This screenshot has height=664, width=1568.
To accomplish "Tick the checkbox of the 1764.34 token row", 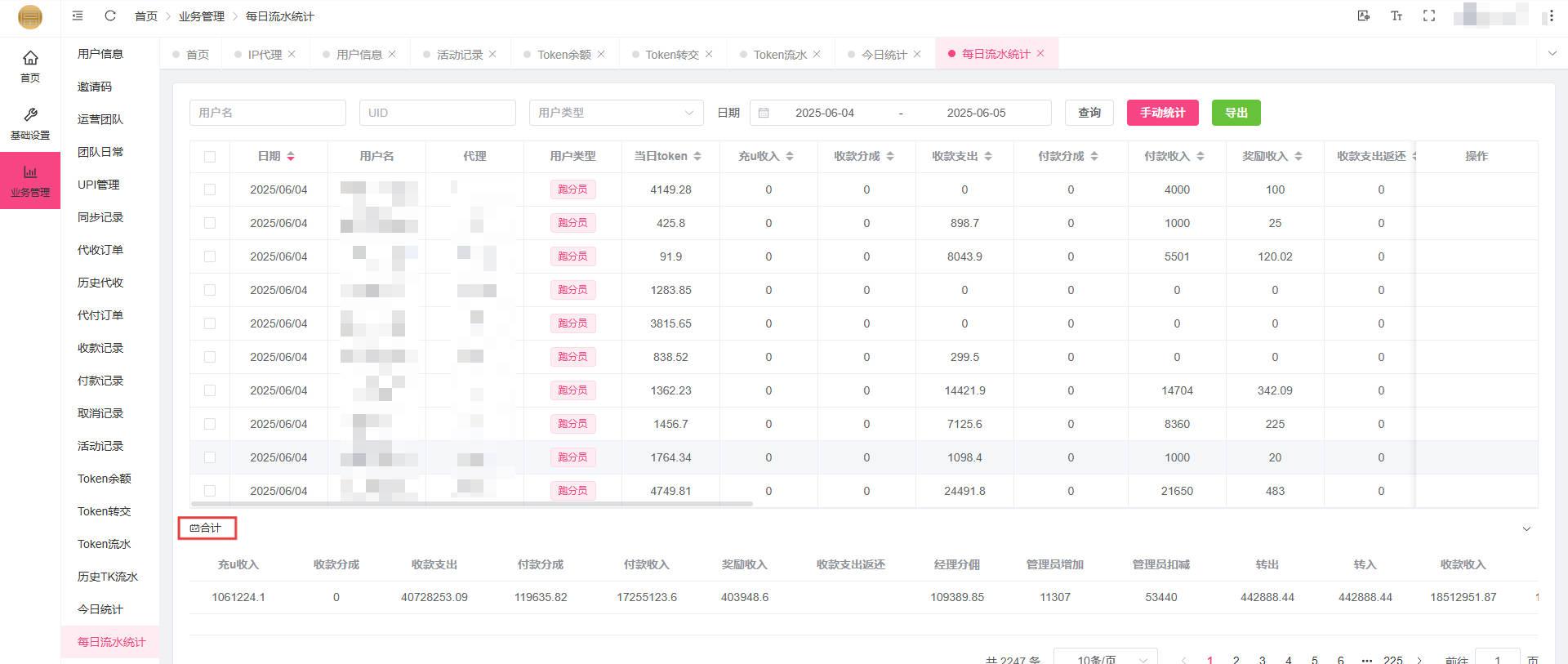I will [x=210, y=457].
